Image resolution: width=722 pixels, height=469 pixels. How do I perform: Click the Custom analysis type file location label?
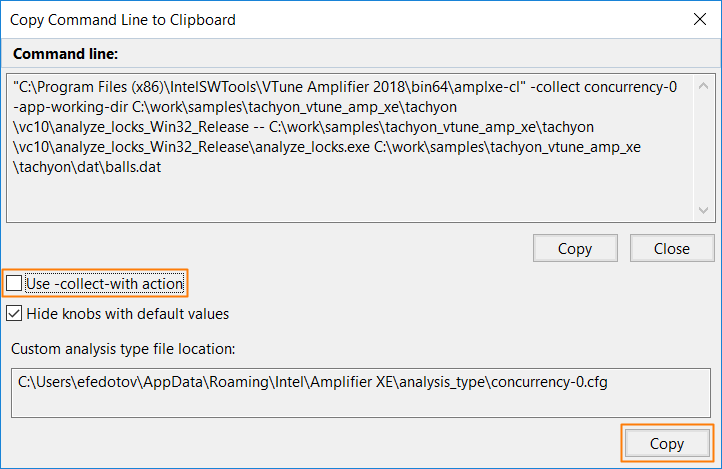pos(123,349)
